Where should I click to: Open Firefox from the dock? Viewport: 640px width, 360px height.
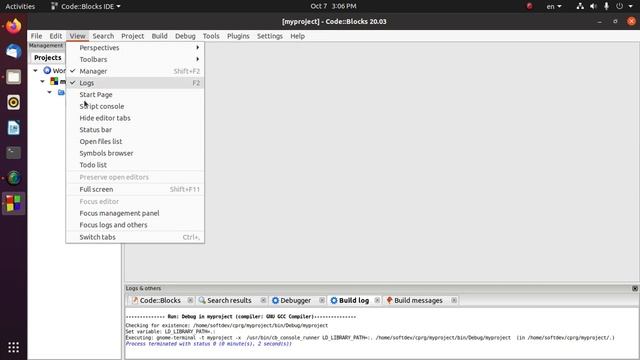[13, 26]
